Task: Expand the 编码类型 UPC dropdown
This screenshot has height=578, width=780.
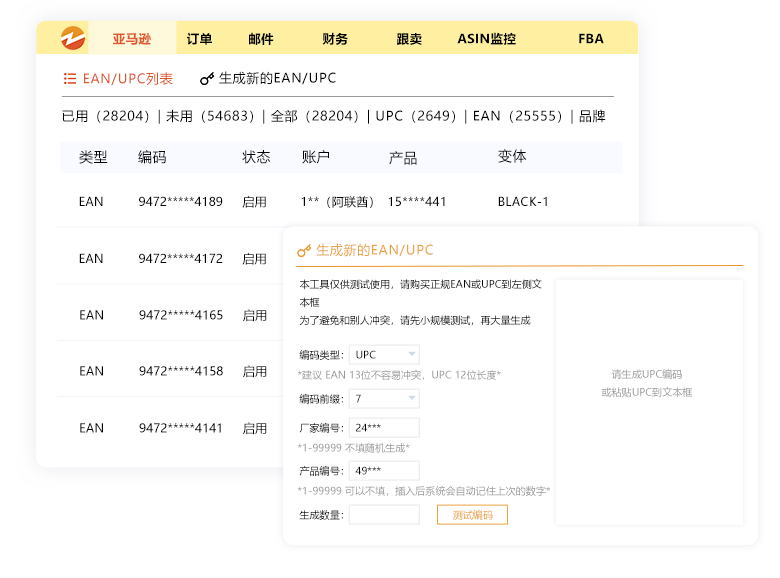Action: click(384, 355)
